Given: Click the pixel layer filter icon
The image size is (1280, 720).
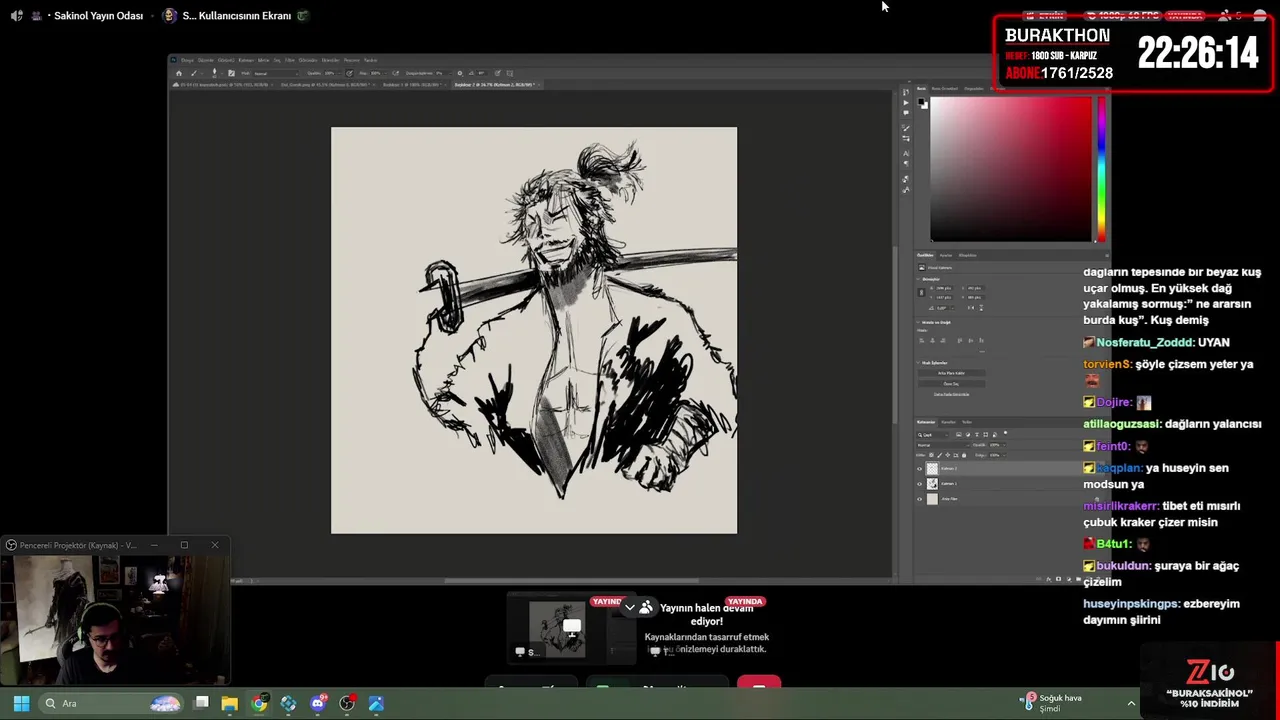Looking at the screenshot, I should (x=959, y=435).
